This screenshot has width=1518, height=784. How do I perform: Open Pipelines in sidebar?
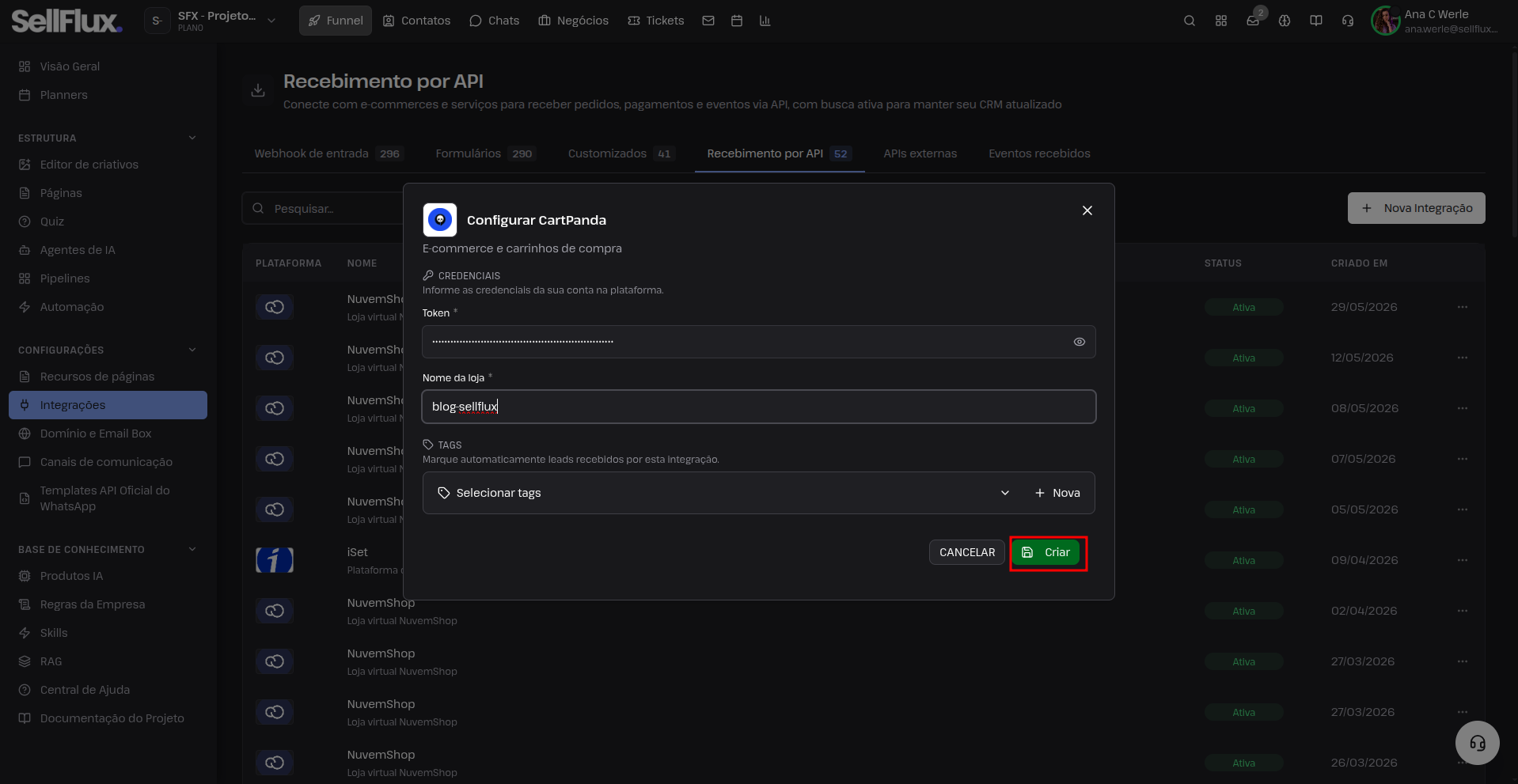pos(108,278)
